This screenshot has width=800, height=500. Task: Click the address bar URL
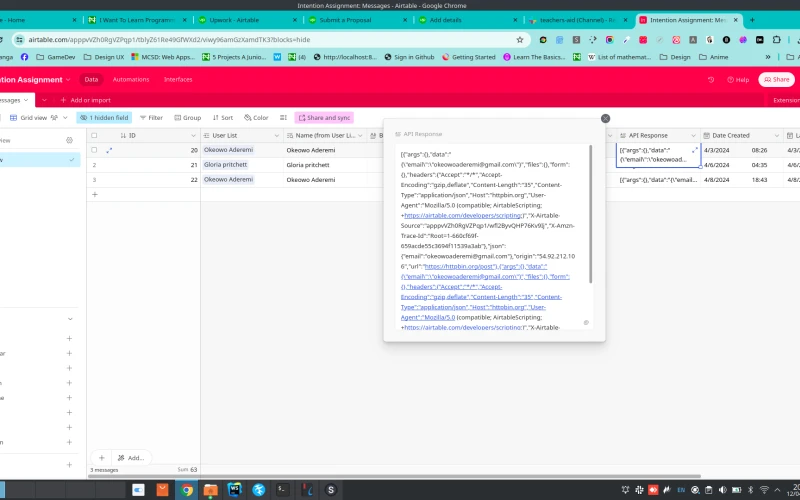[169, 40]
